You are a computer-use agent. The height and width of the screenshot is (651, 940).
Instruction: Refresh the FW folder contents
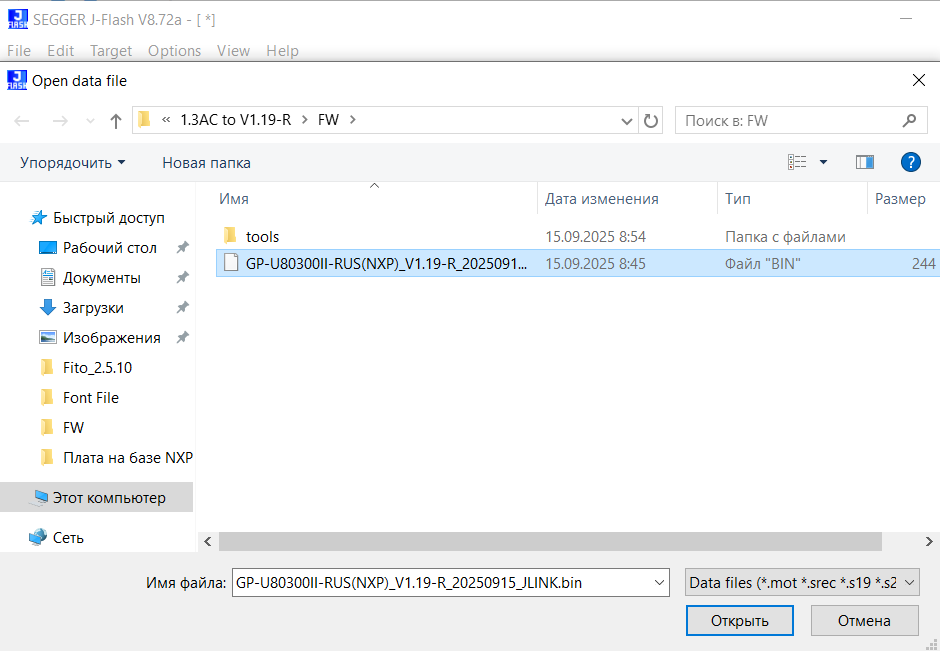pos(650,119)
